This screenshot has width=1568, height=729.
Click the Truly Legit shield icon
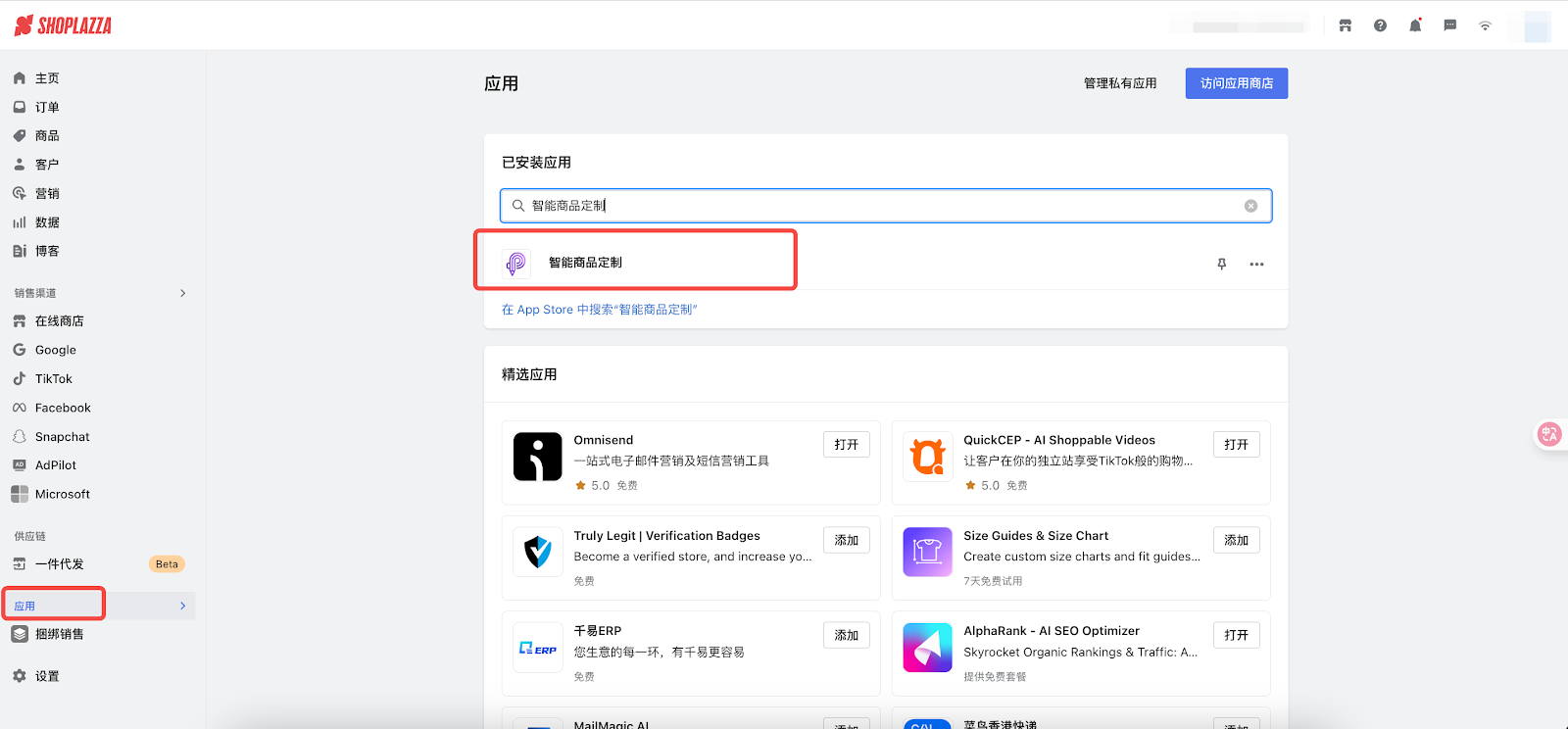[538, 552]
